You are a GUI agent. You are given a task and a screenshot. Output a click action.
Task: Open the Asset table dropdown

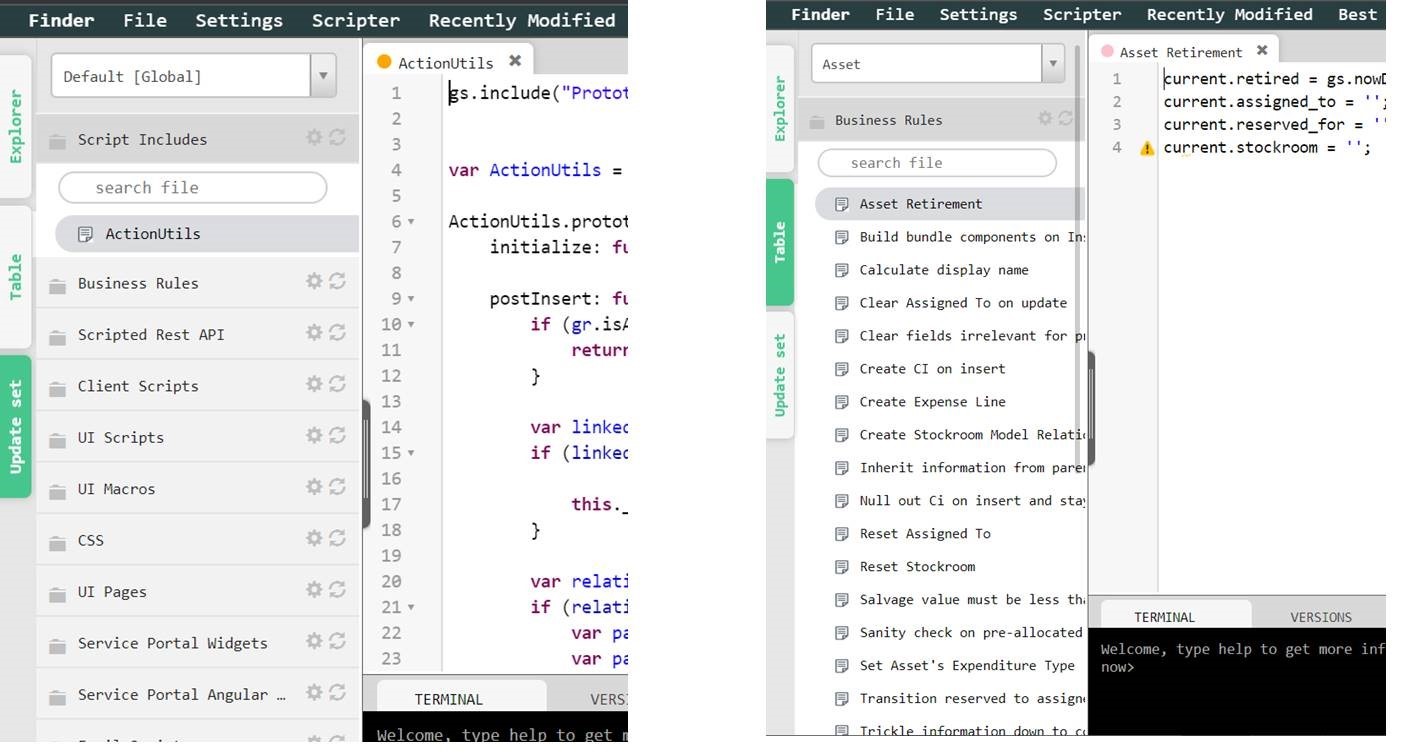coord(1052,64)
